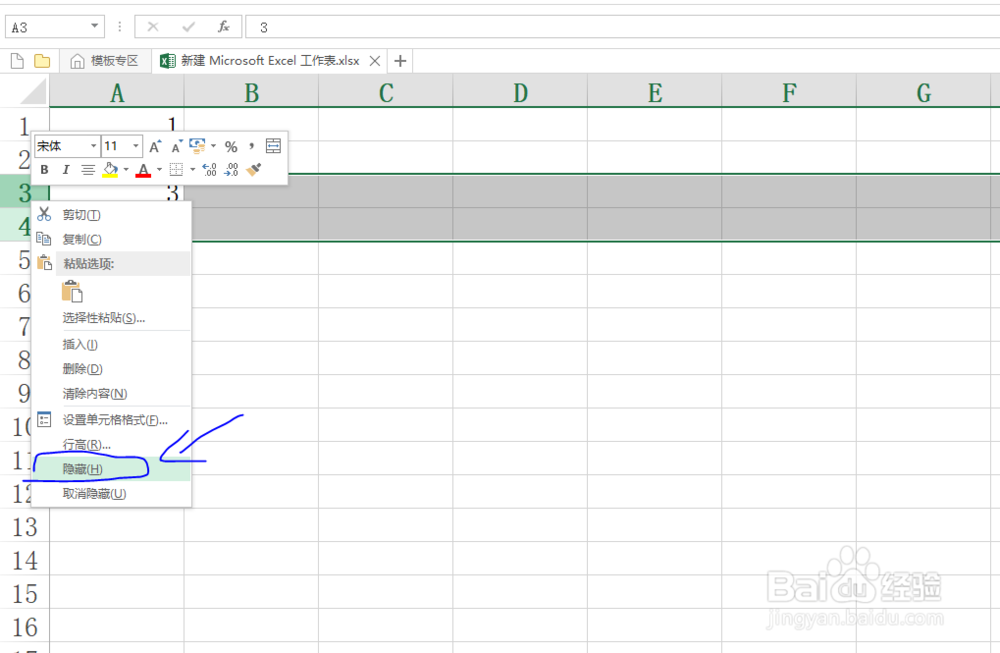The image size is (1000, 653).
Task: Select column F header
Action: [789, 91]
